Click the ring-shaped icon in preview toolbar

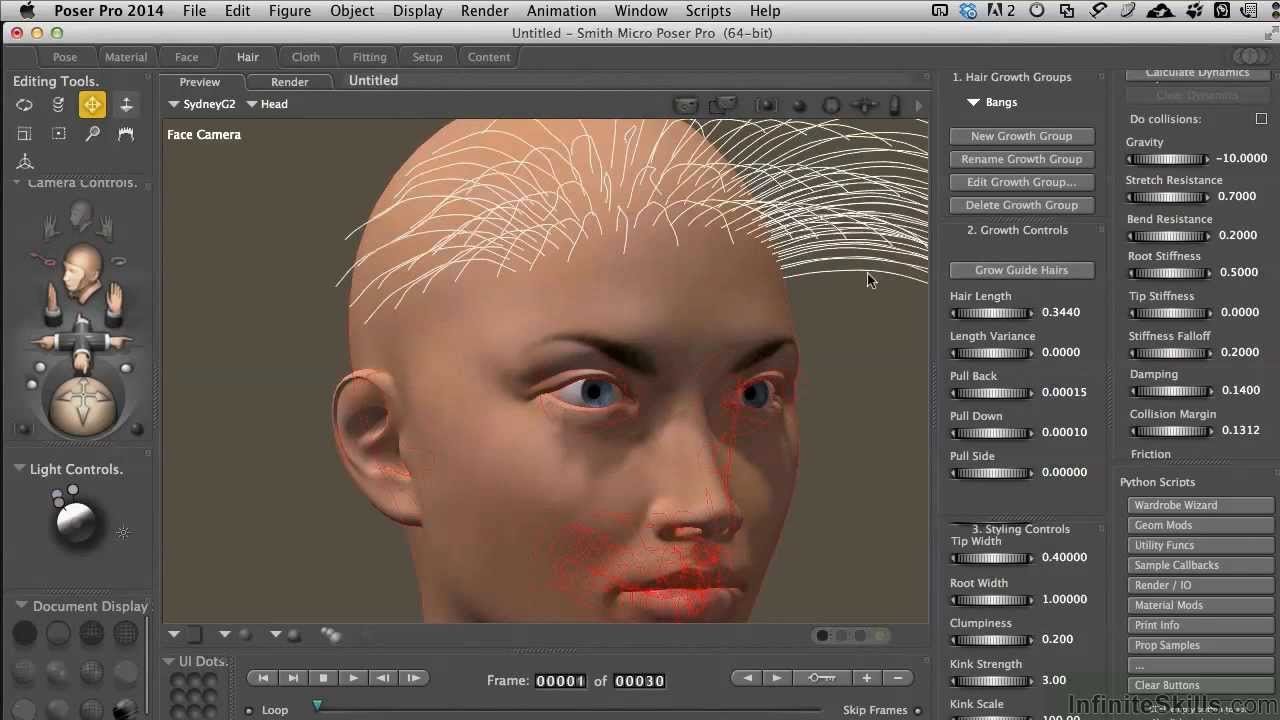[831, 105]
